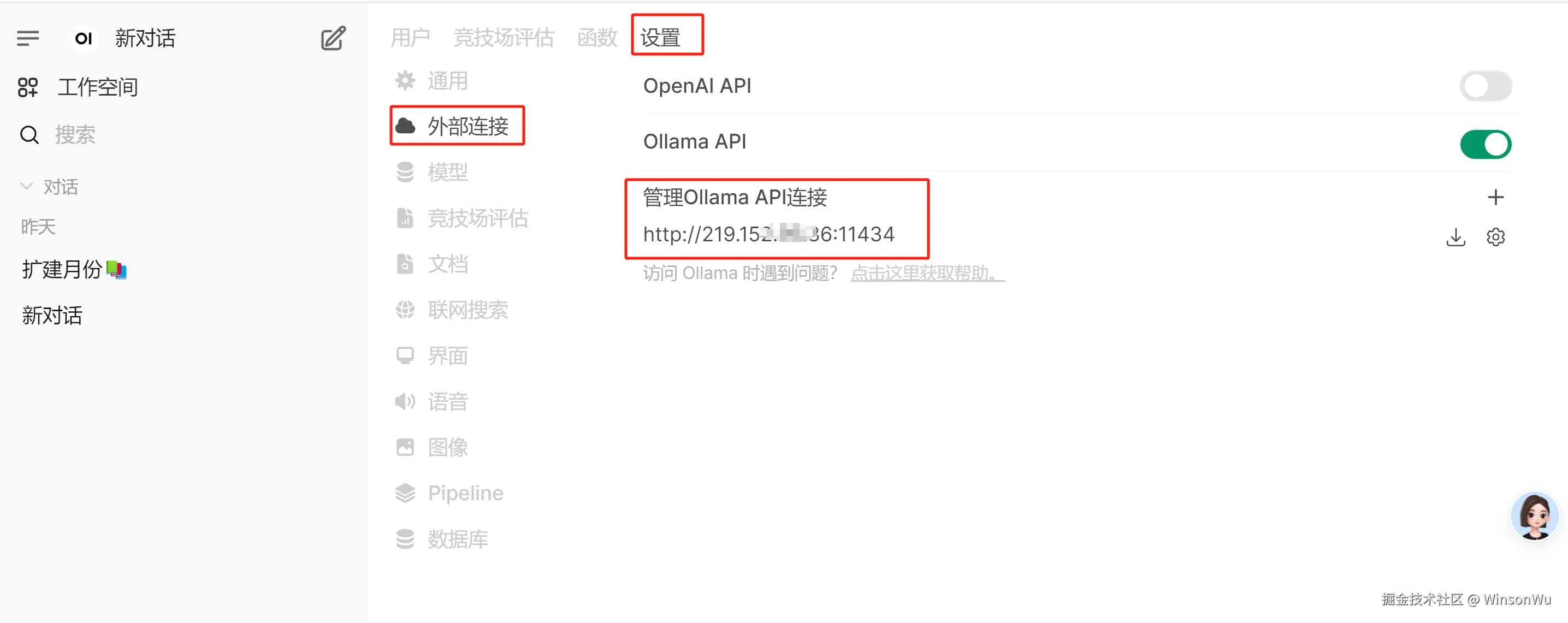
Task: Click the download models icon for Ollama
Action: click(x=1455, y=236)
